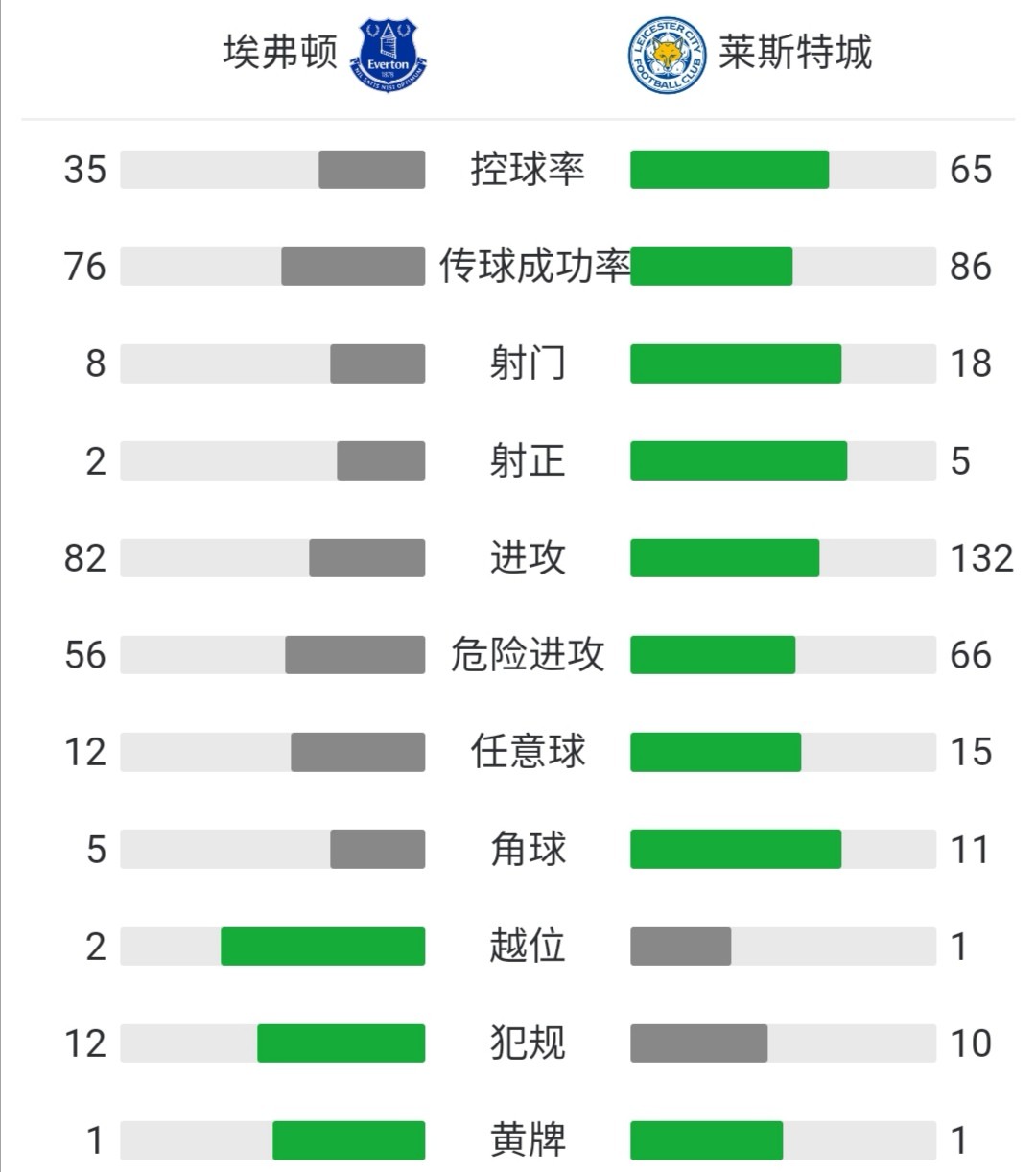Click Everton's green 犯规 bar

tap(341, 1043)
